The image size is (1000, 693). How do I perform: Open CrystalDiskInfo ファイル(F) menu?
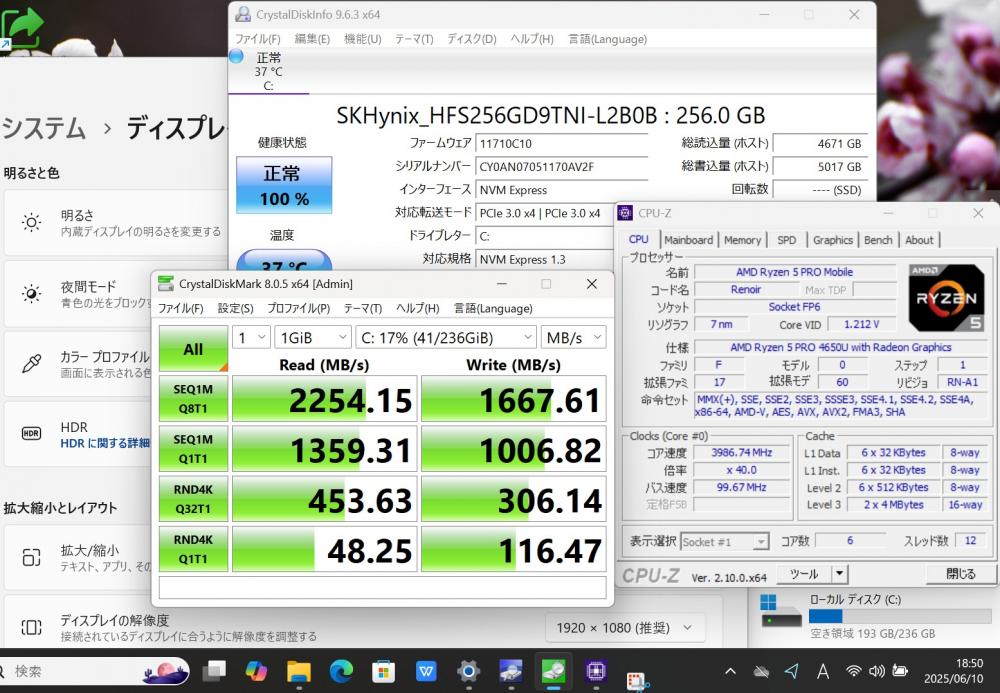pos(258,39)
